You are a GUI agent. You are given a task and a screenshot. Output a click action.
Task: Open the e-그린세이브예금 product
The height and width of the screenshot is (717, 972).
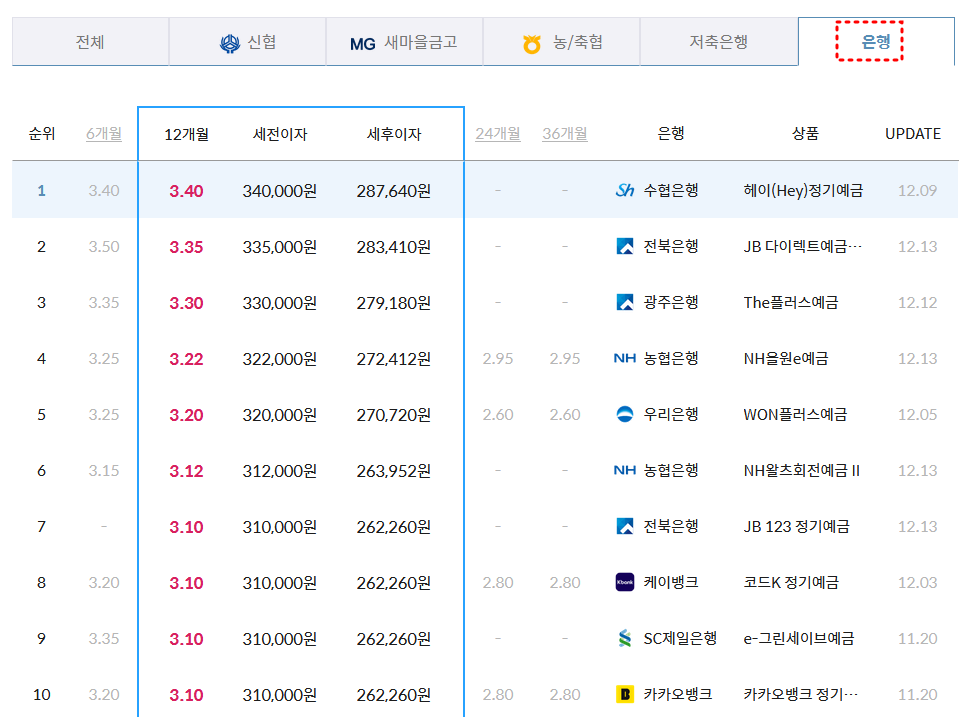[x=799, y=638]
